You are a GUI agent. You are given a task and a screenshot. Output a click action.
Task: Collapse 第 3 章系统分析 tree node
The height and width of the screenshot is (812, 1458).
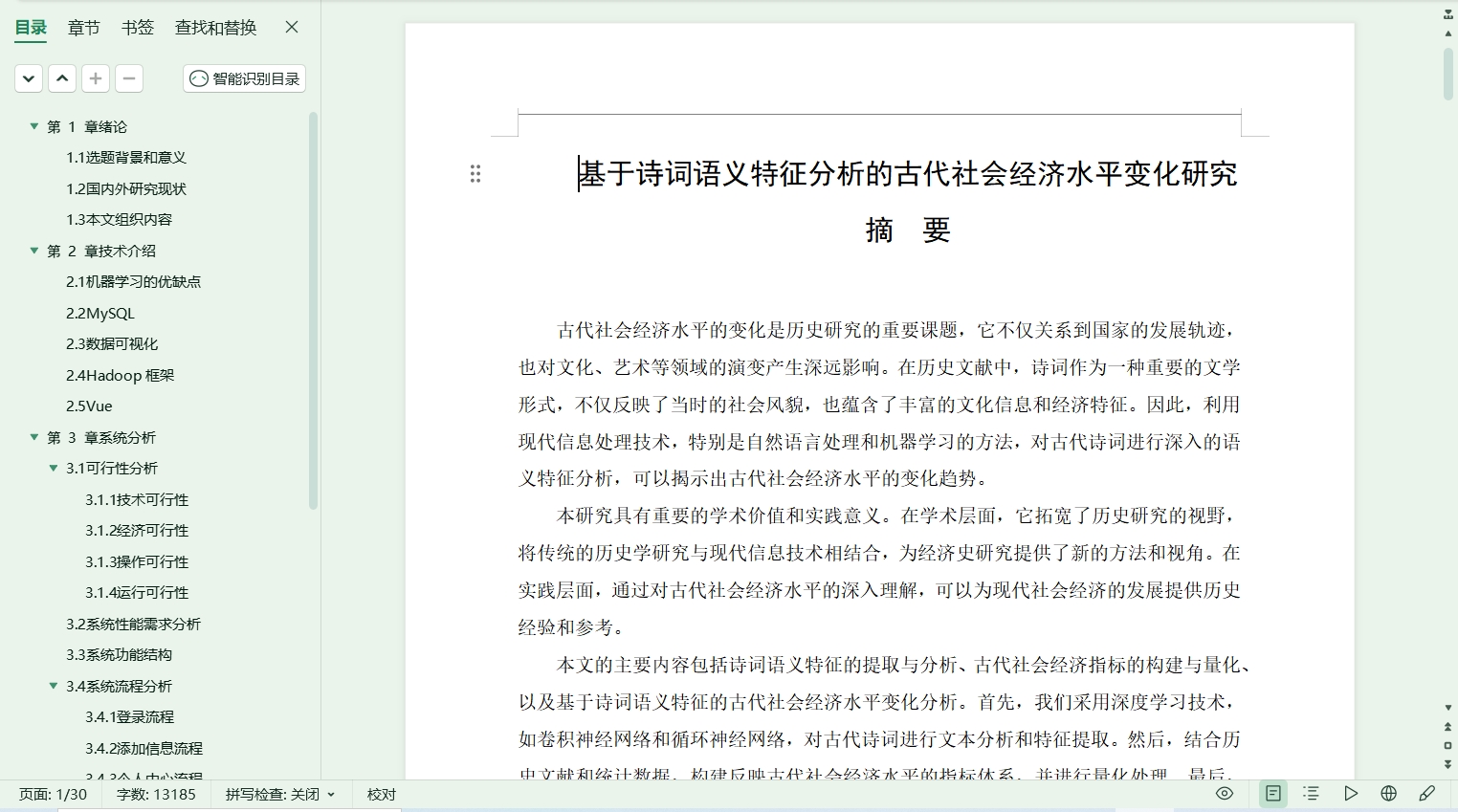[34, 437]
